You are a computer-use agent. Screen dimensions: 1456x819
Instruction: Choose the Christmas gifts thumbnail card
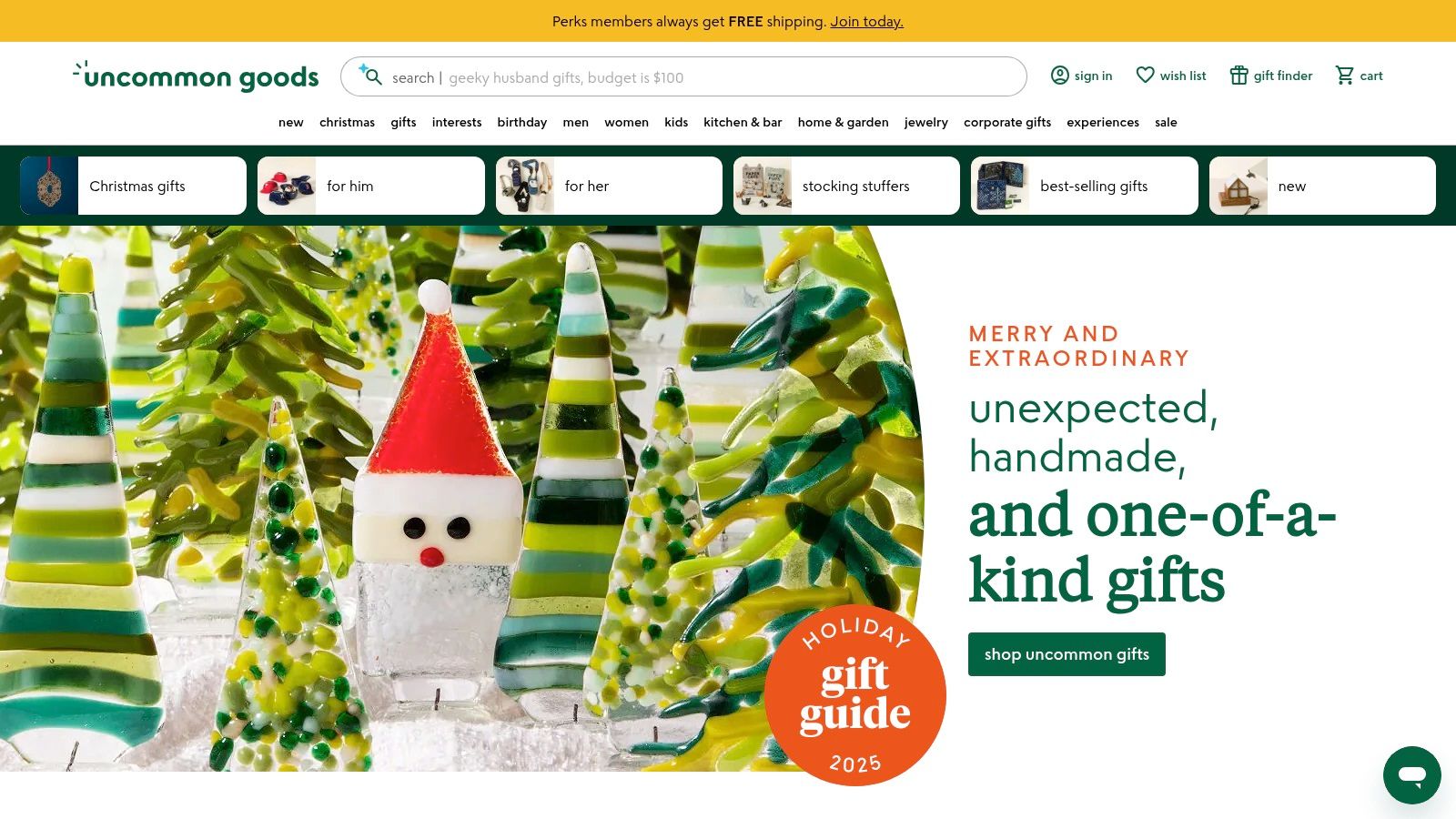point(133,186)
